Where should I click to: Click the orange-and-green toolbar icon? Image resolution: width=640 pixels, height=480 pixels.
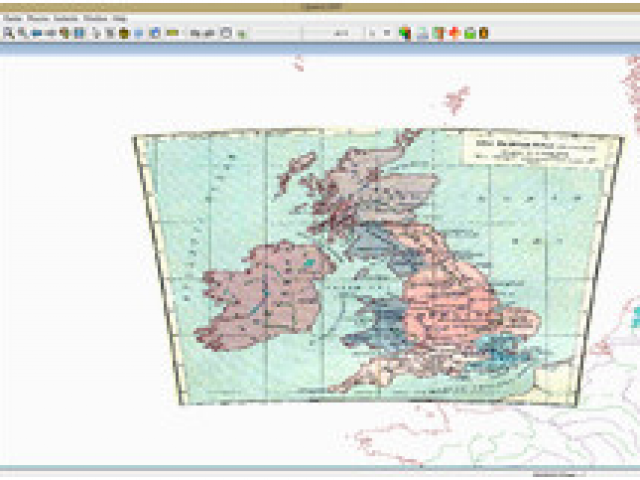pos(439,33)
